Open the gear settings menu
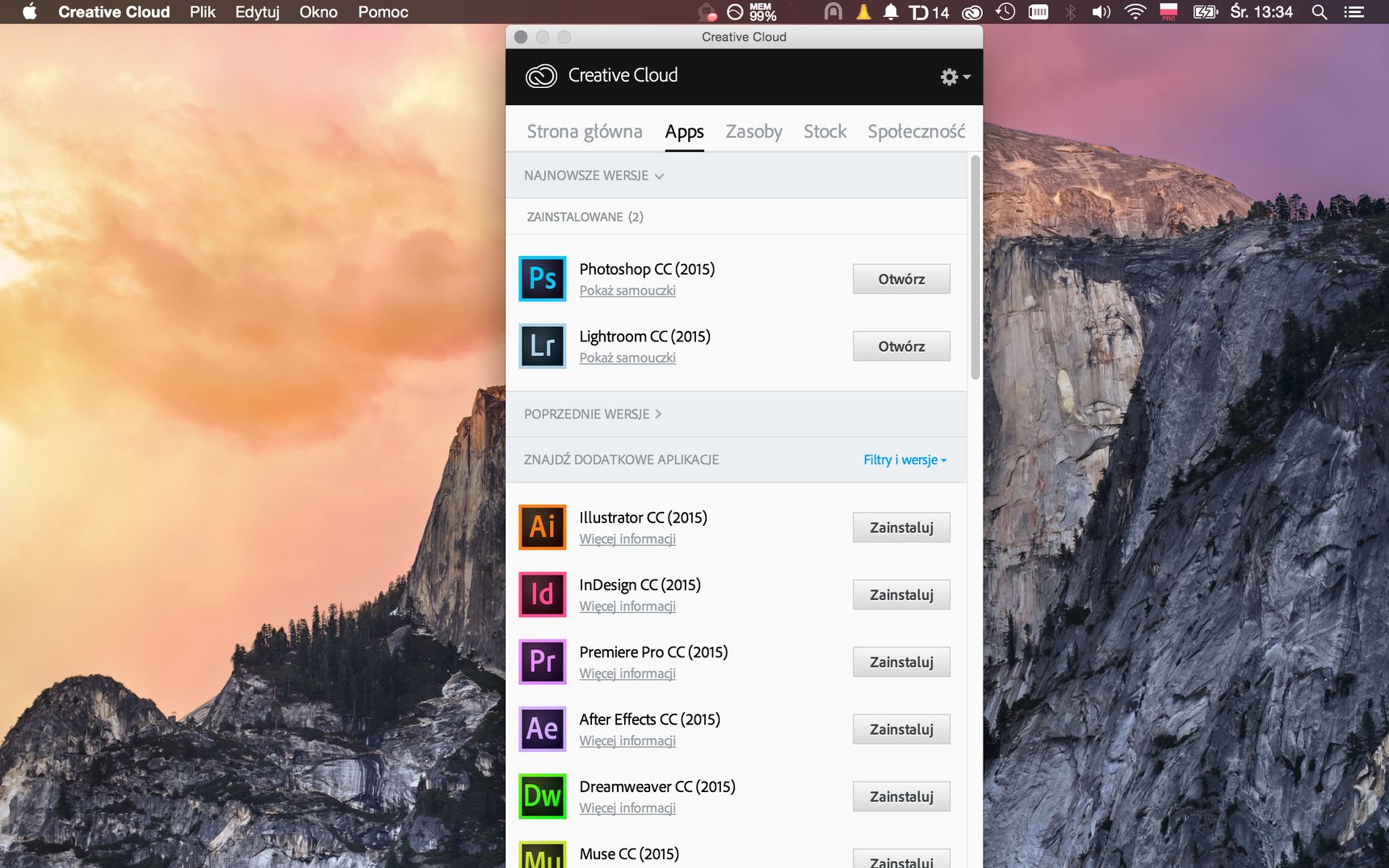The image size is (1389, 868). pyautogui.click(x=955, y=77)
